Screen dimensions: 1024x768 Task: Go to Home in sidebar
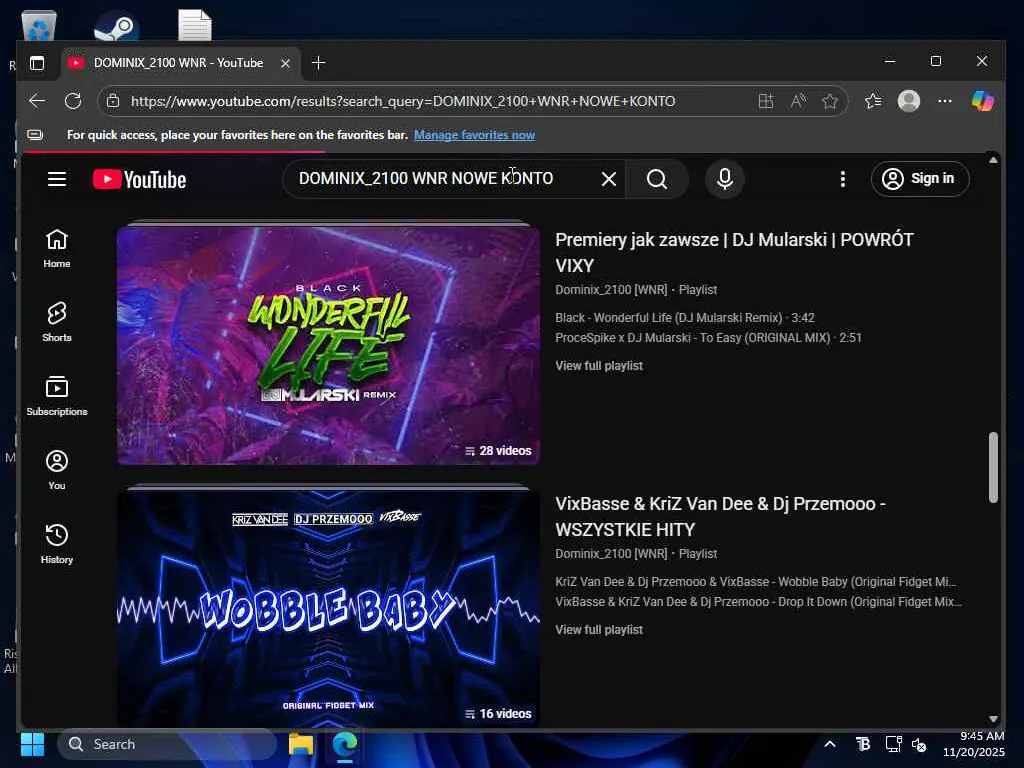57,249
